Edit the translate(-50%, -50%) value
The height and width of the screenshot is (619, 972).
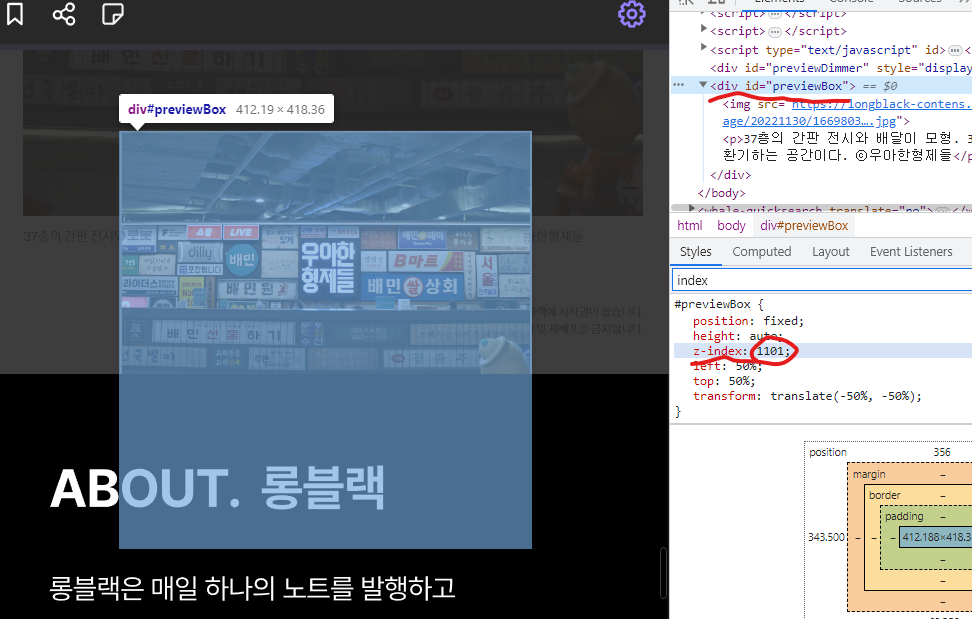point(842,396)
